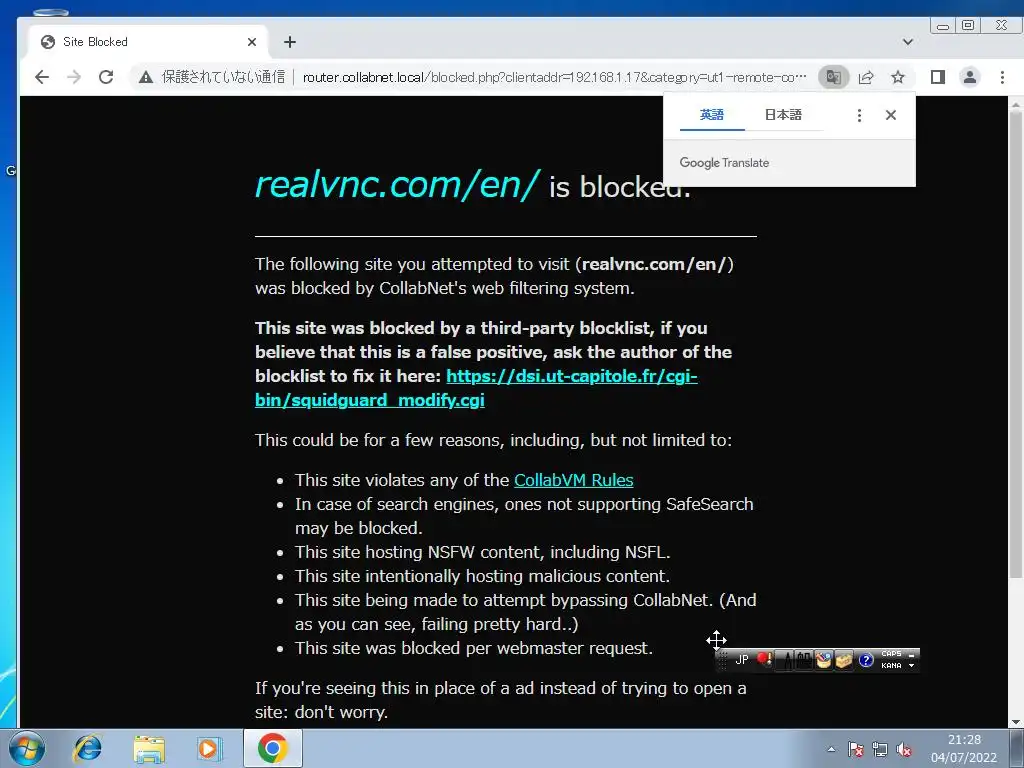
Task: Click the JP input language indicator
Action: point(742,660)
